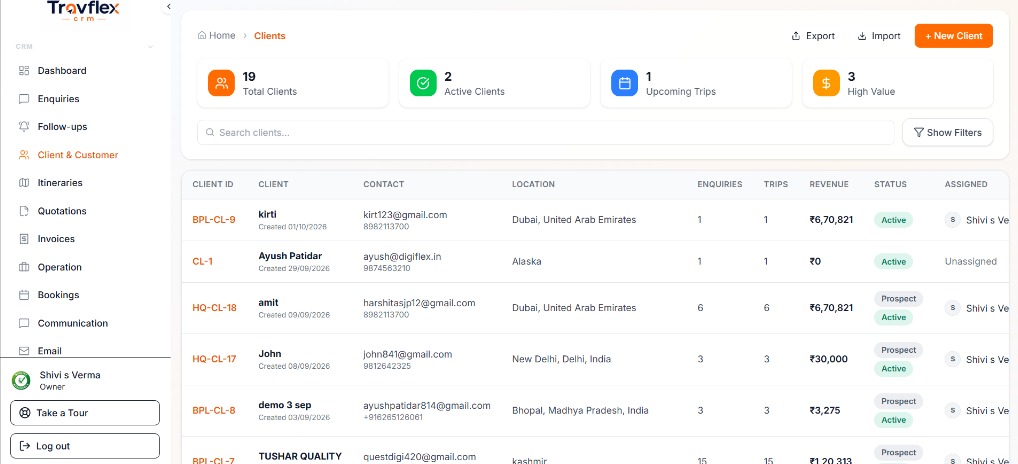Image resolution: width=1018 pixels, height=464 pixels.
Task: Collapse the CRM section chevron
Action: 151,47
